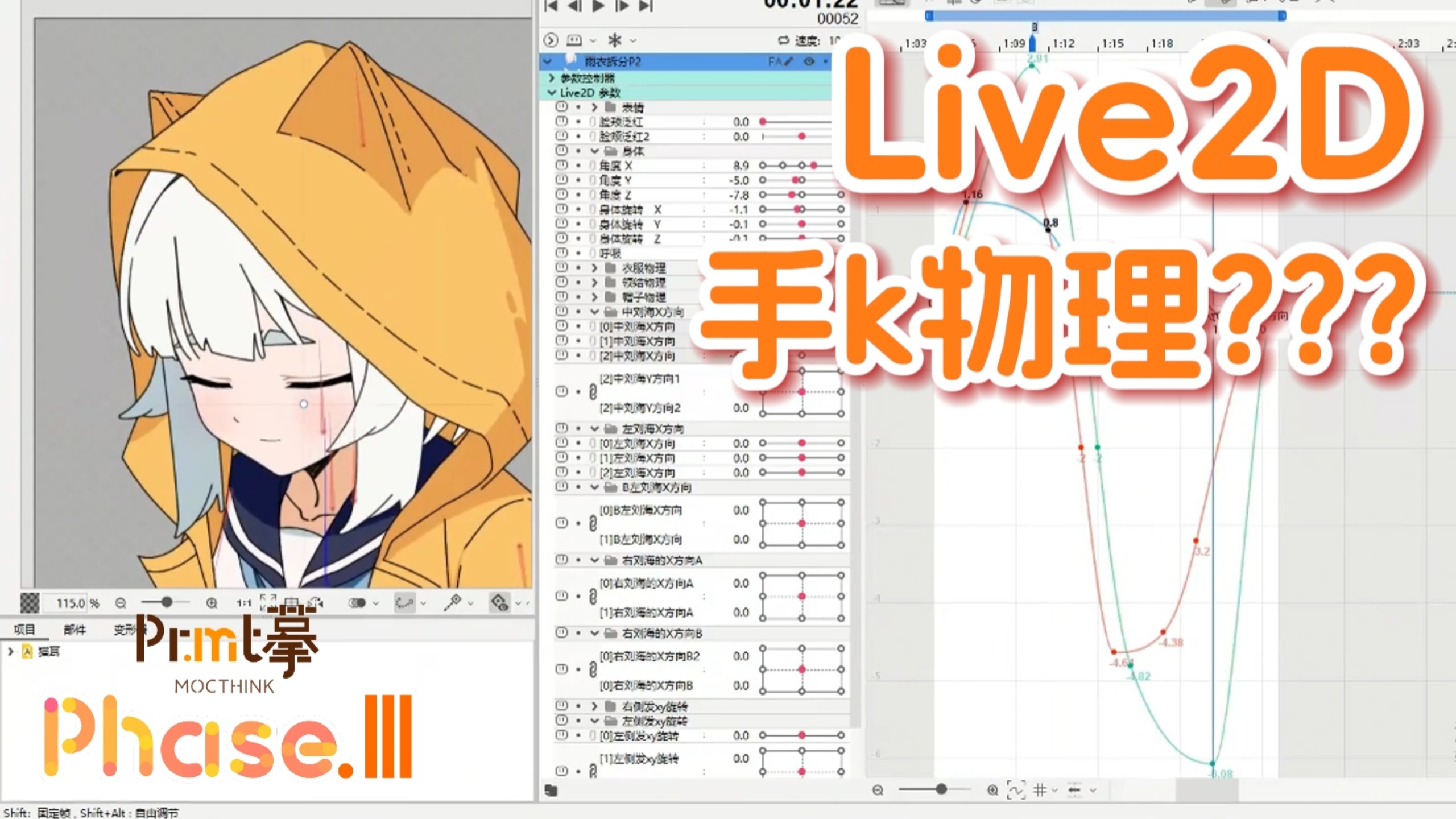Screen dimensions: 1456x819
Task: Zoom out the canvas with minus magnifier
Action: 121,603
